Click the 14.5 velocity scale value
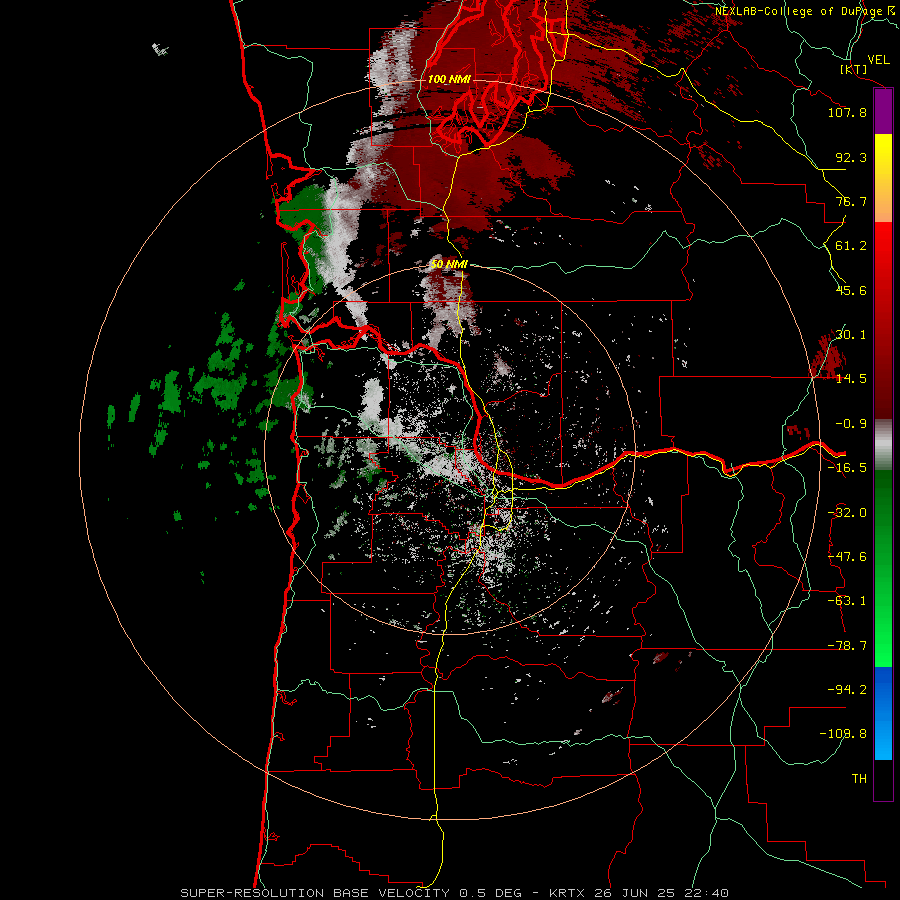This screenshot has height=900, width=900. point(851,379)
